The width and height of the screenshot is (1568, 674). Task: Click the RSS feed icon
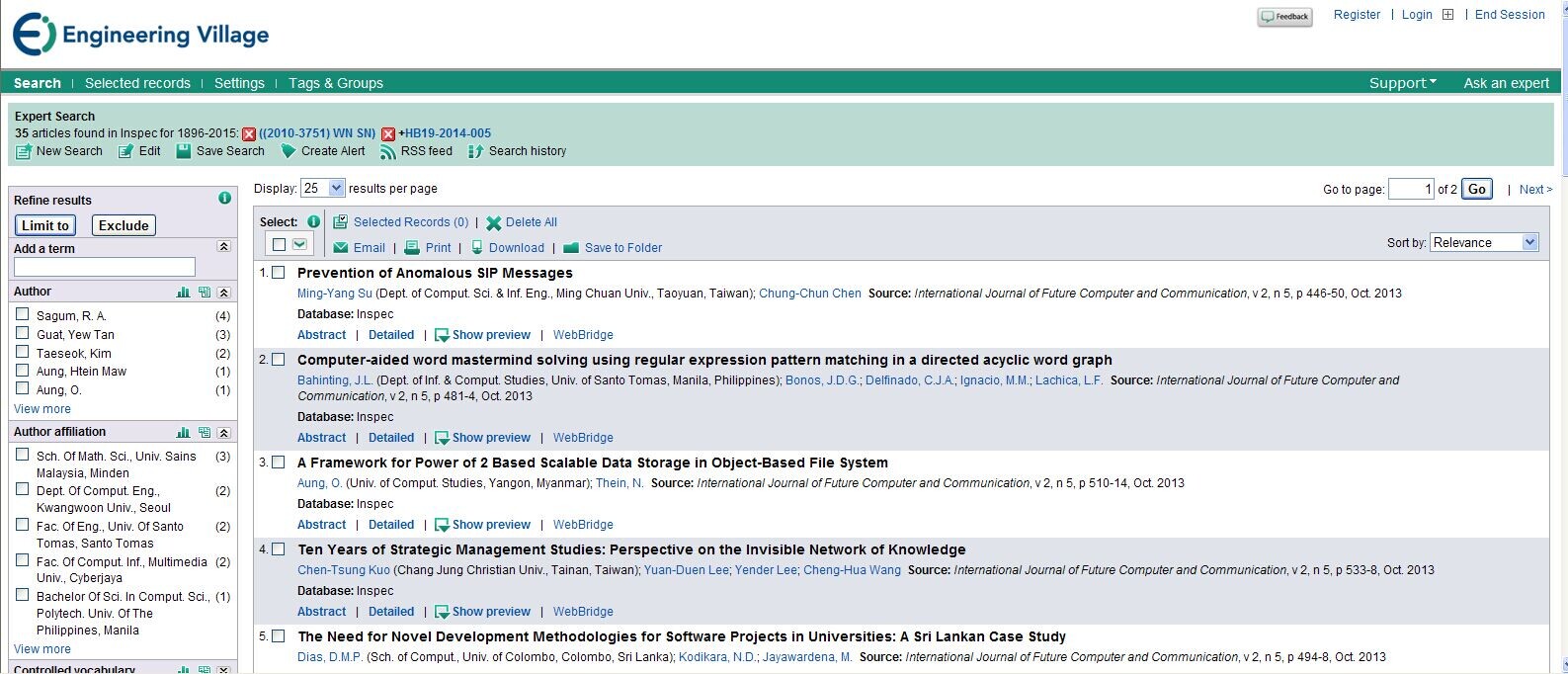coord(388,151)
